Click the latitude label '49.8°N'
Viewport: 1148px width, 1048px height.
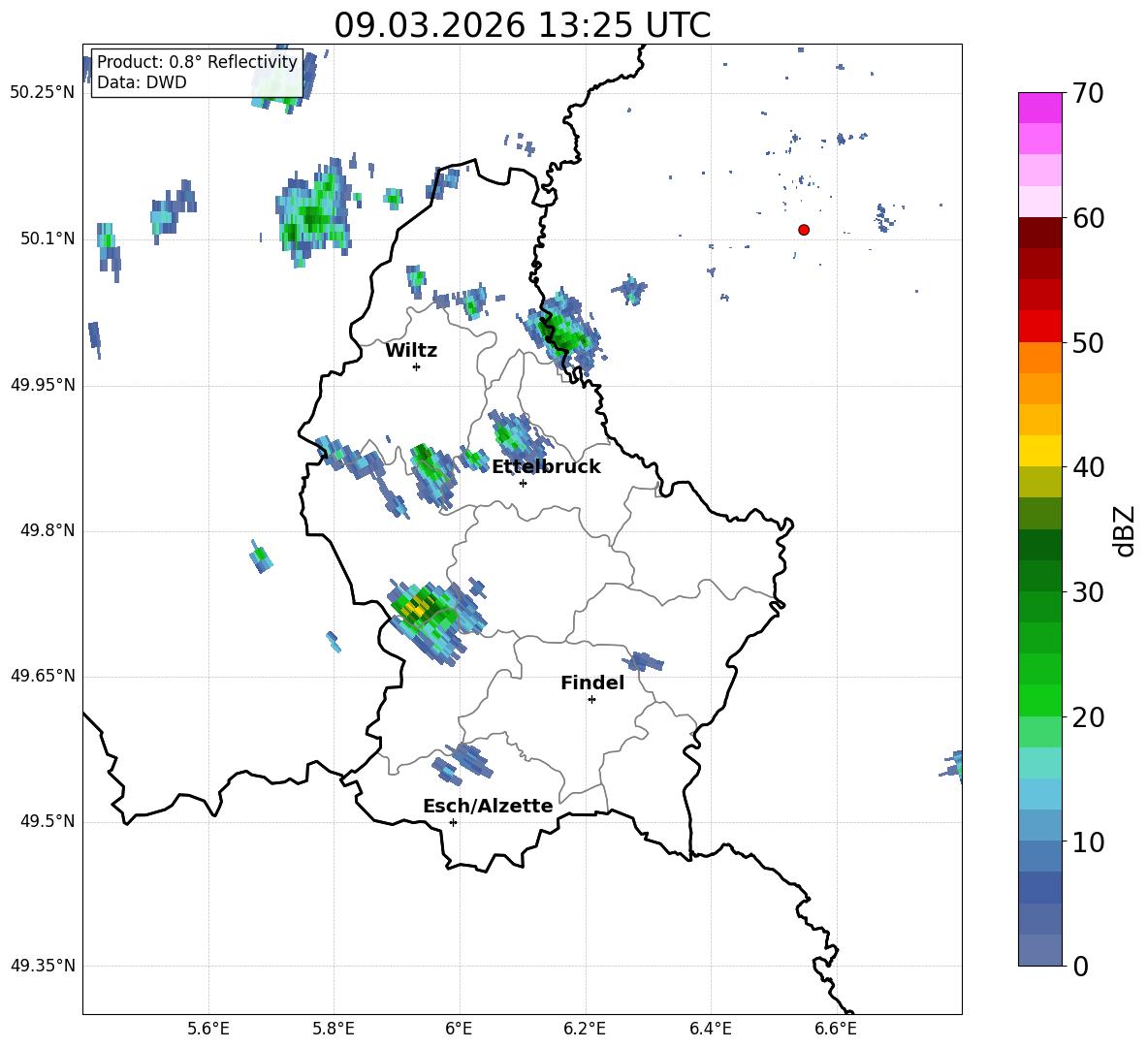point(48,530)
